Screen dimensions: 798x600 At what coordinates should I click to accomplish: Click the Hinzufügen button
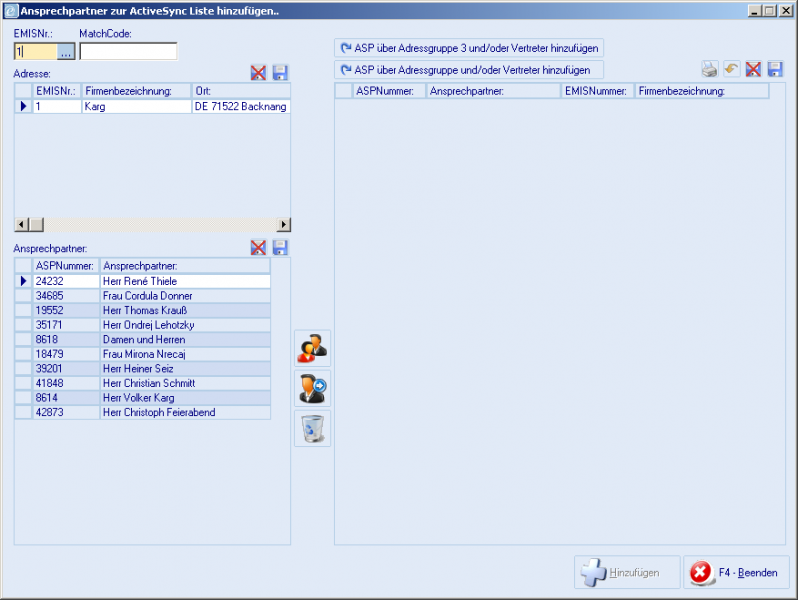tap(627, 573)
